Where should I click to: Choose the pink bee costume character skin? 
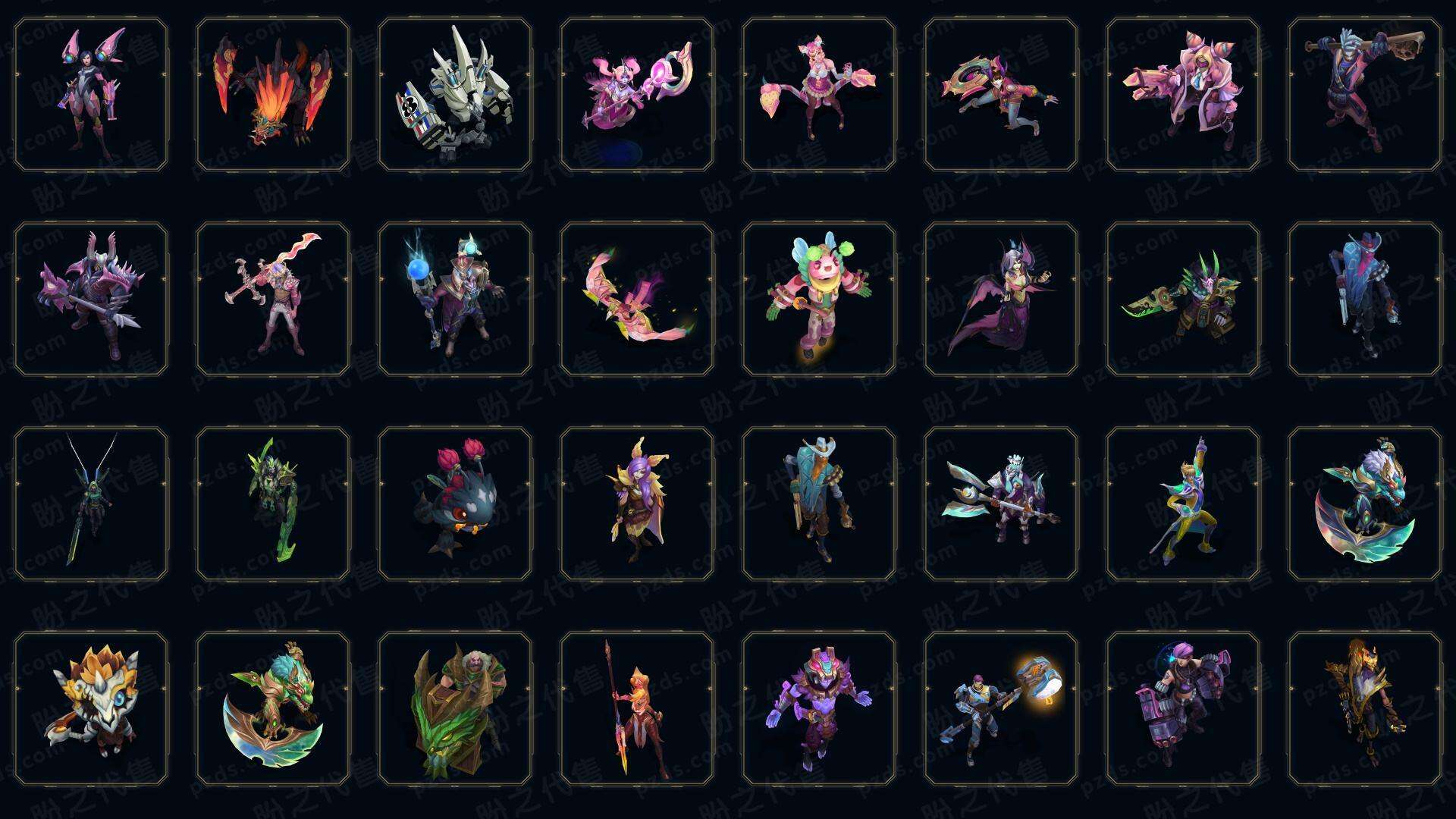pos(819,299)
